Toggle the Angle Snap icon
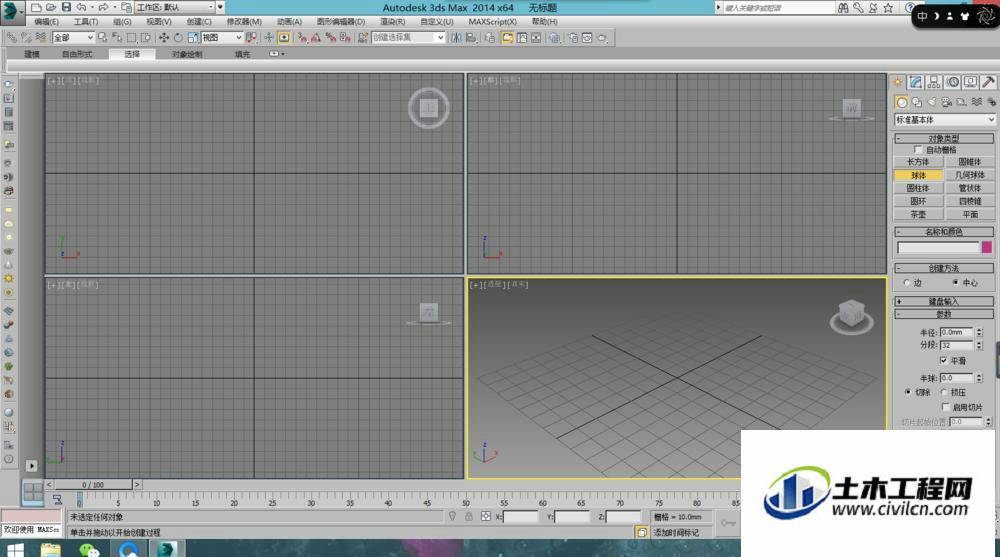Screen dimensions: 1000x557 click(316, 38)
